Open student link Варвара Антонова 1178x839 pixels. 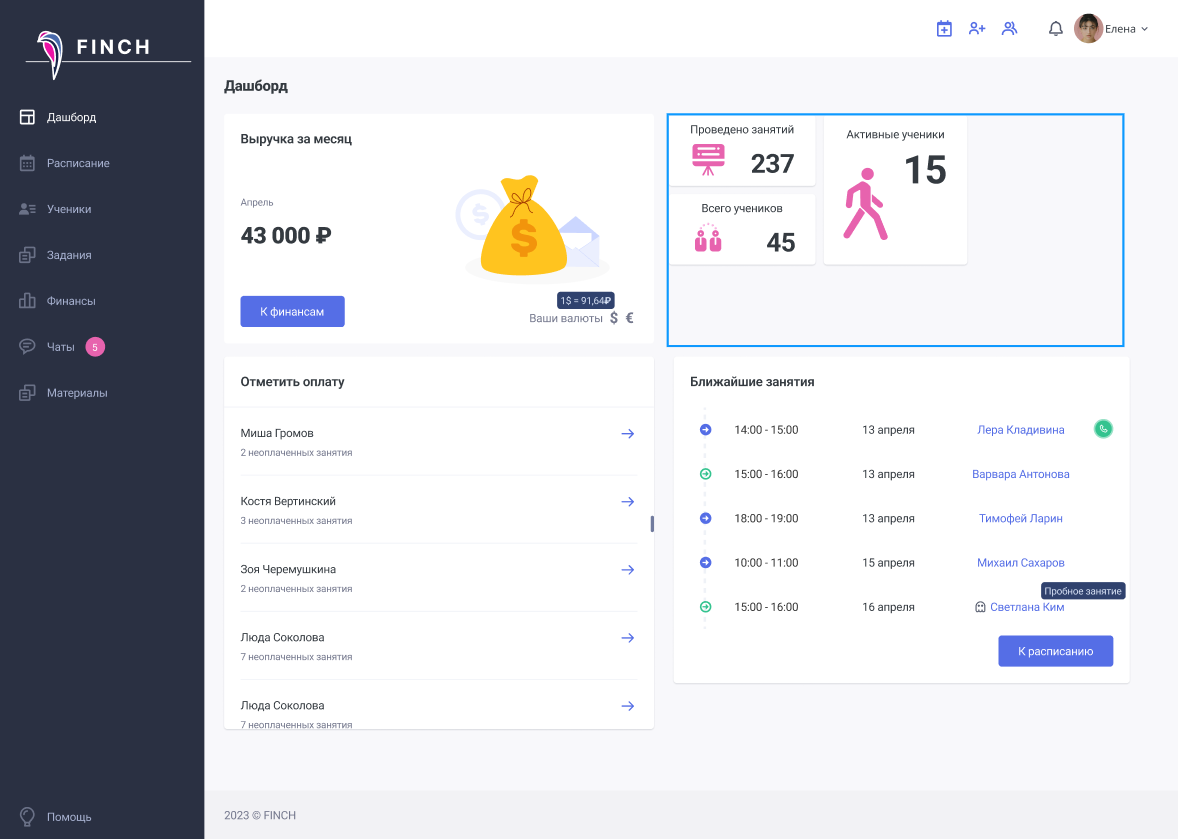pyautogui.click(x=1020, y=474)
